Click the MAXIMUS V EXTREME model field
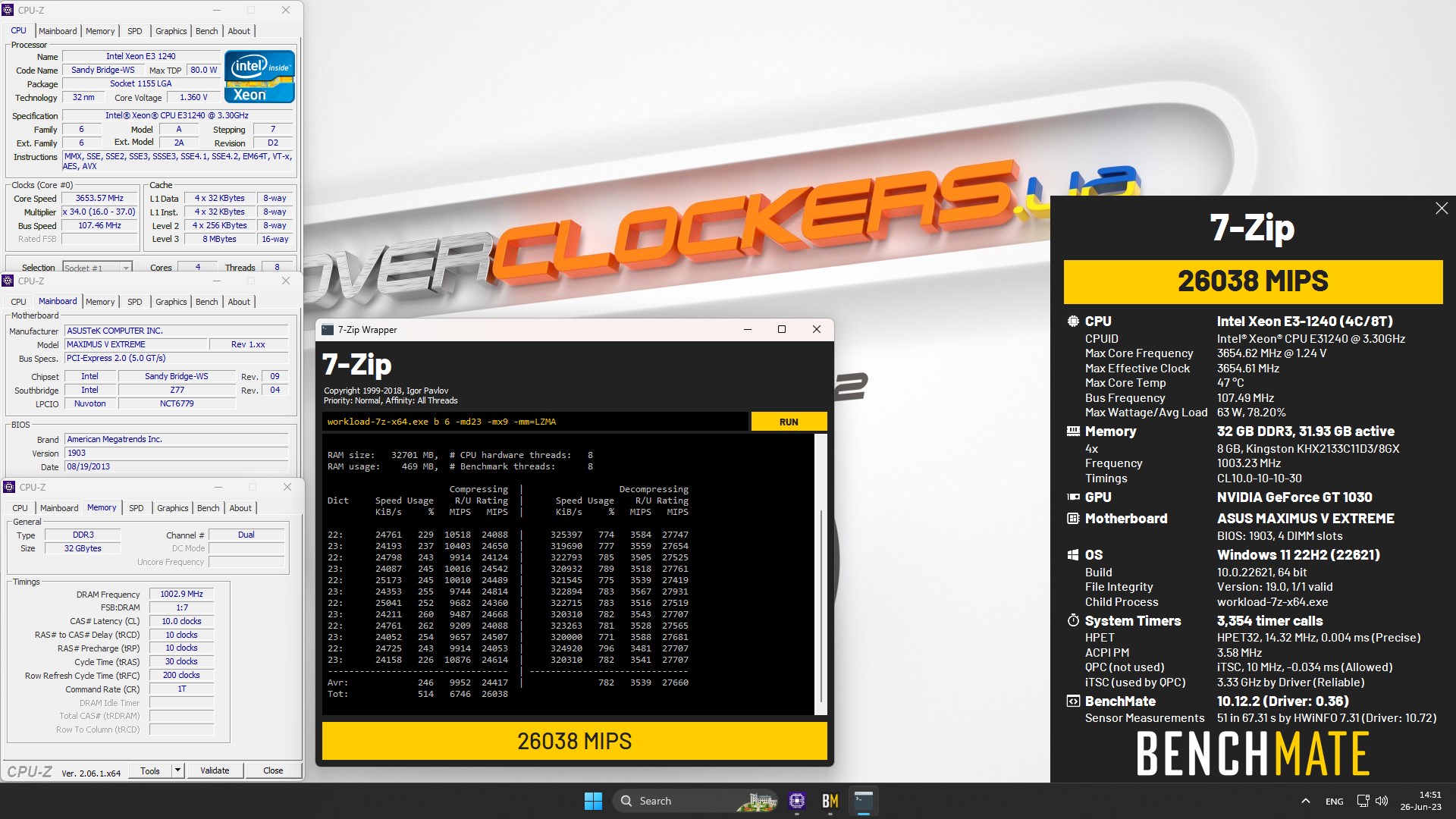 [x=136, y=344]
